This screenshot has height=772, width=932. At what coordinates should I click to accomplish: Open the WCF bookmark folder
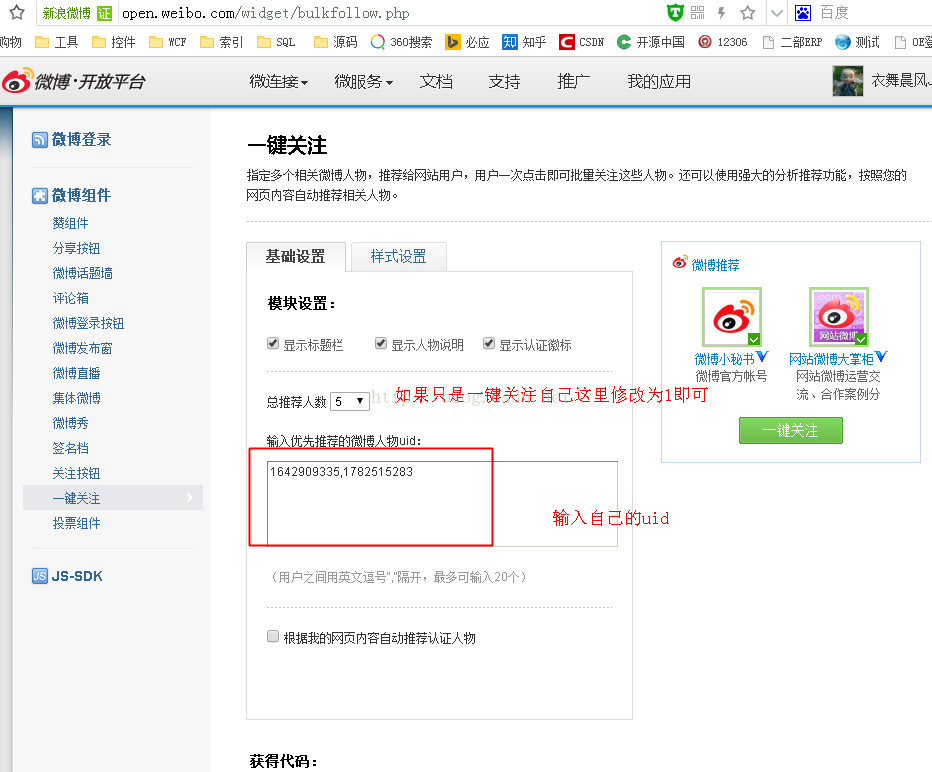168,42
